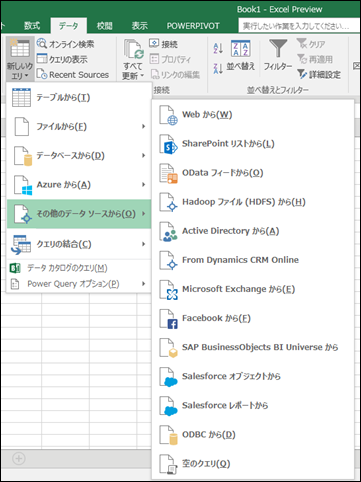
Task: Select the データ (Data) tab
Action: click(x=69, y=26)
